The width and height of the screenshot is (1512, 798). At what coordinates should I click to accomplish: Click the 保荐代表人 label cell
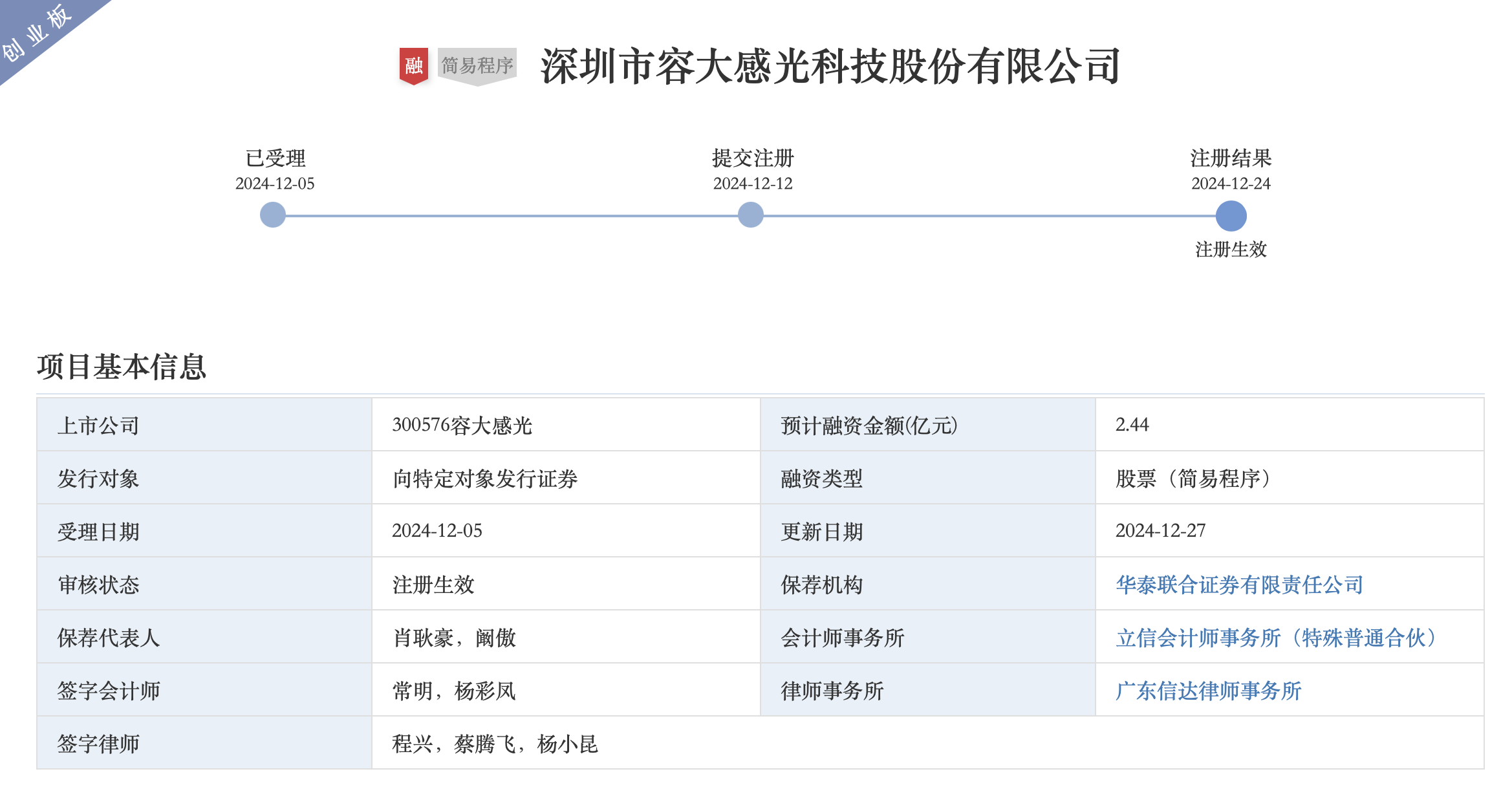(204, 637)
